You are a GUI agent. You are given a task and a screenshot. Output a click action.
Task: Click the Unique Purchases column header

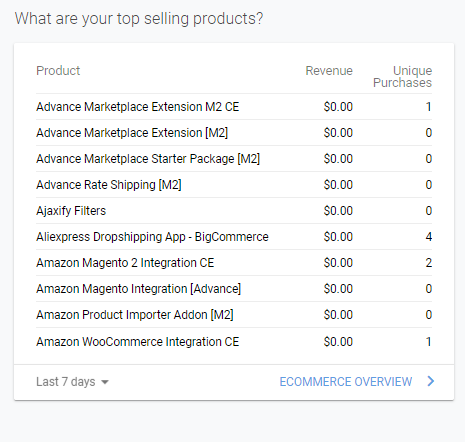point(402,77)
